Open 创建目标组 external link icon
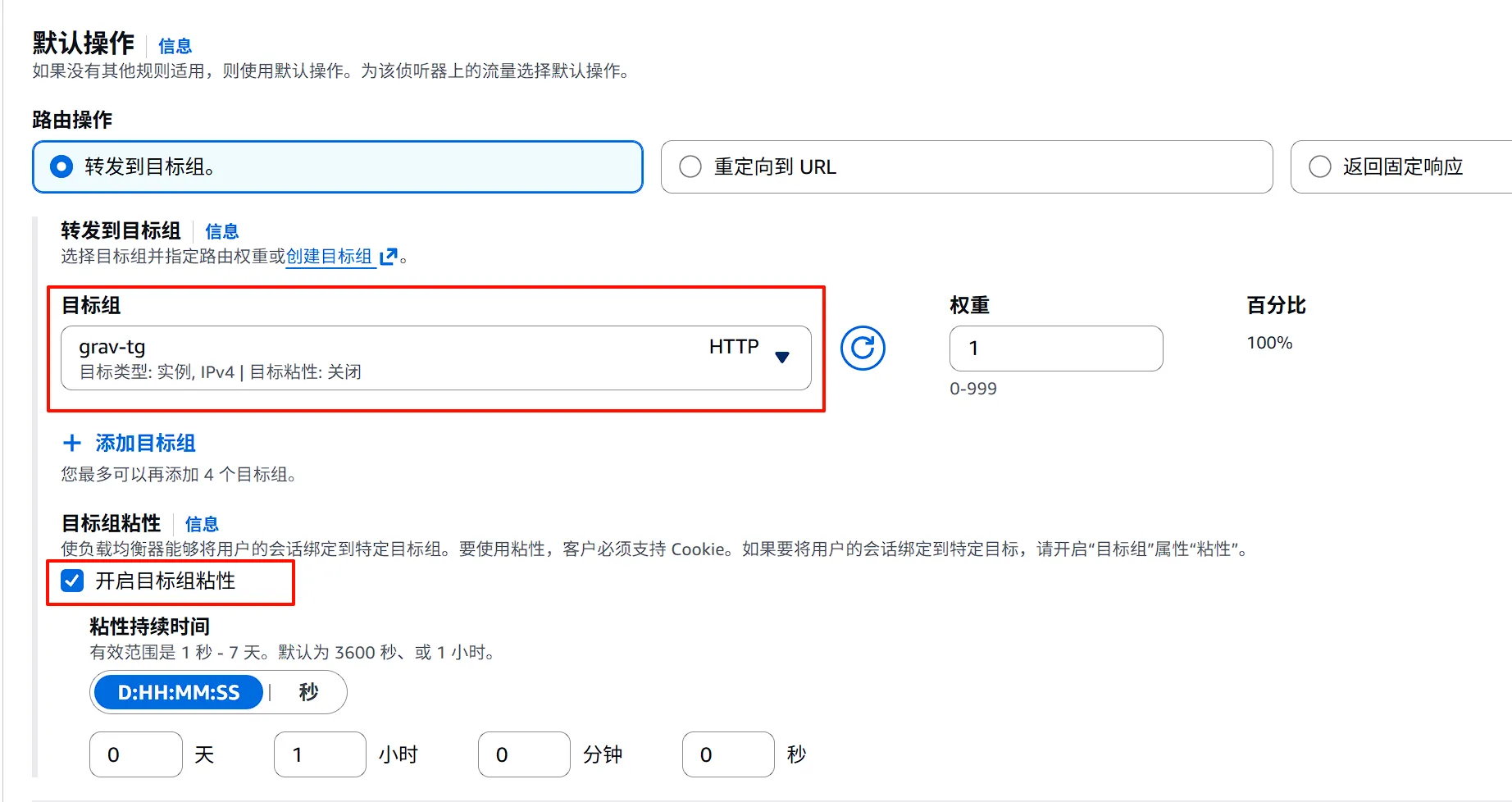1512x802 pixels. 389,257
